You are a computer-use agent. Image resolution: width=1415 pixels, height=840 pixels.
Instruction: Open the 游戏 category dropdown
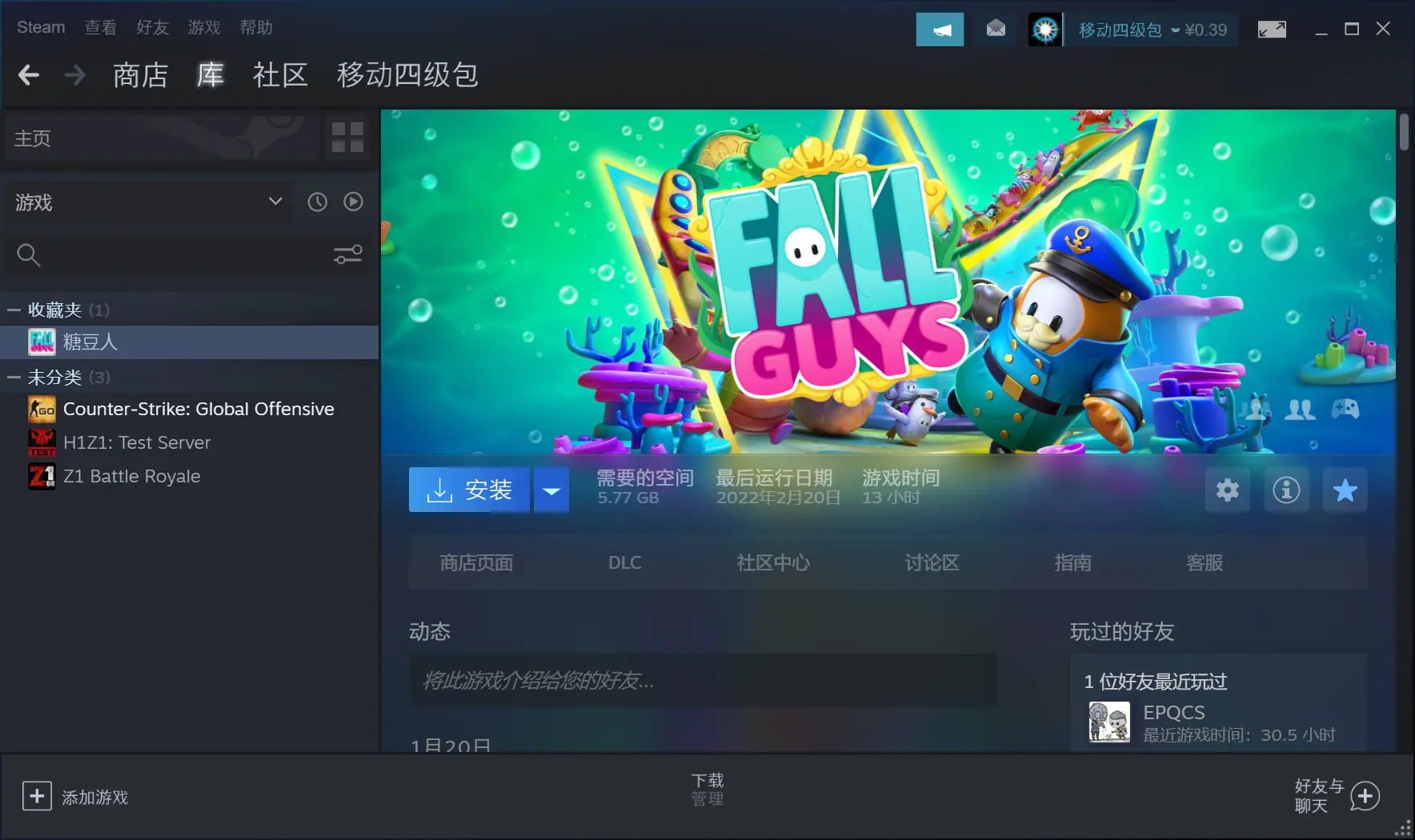(x=149, y=202)
